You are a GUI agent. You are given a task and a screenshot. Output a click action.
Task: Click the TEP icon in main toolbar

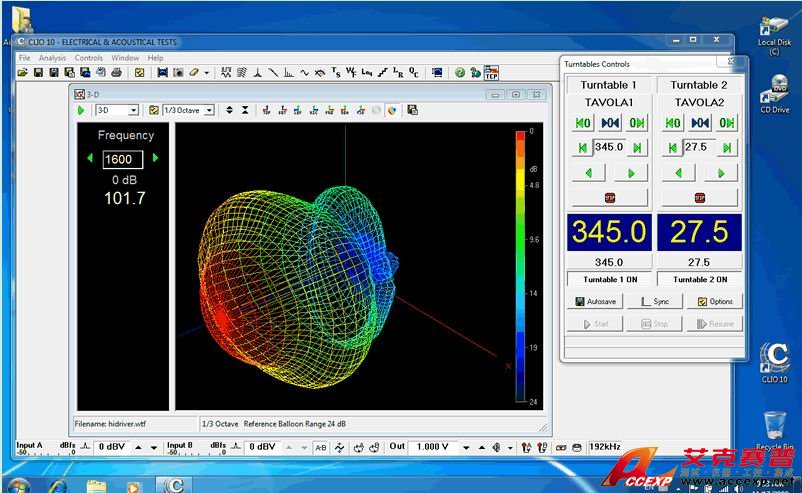pos(491,72)
